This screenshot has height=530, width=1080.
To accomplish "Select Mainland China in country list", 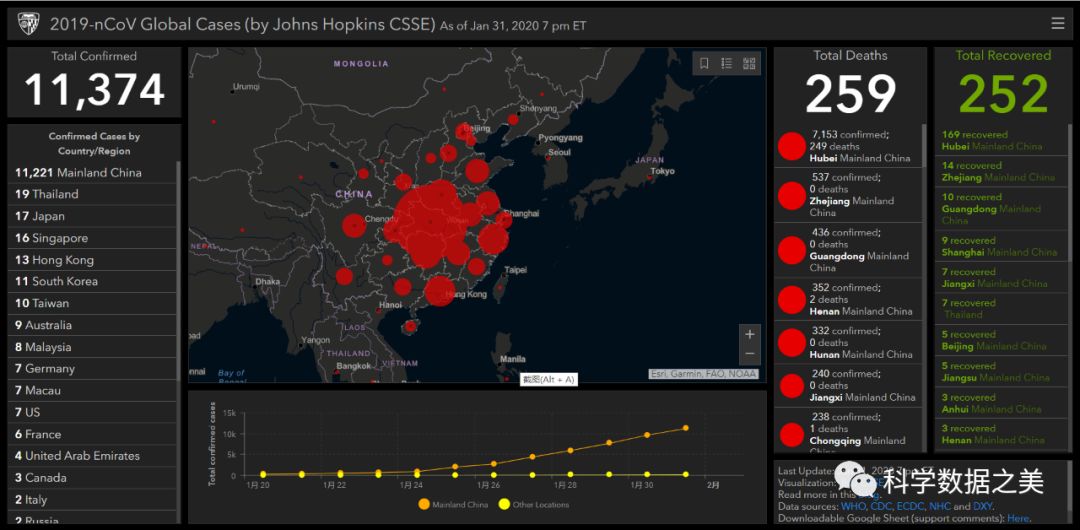I will [x=78, y=172].
